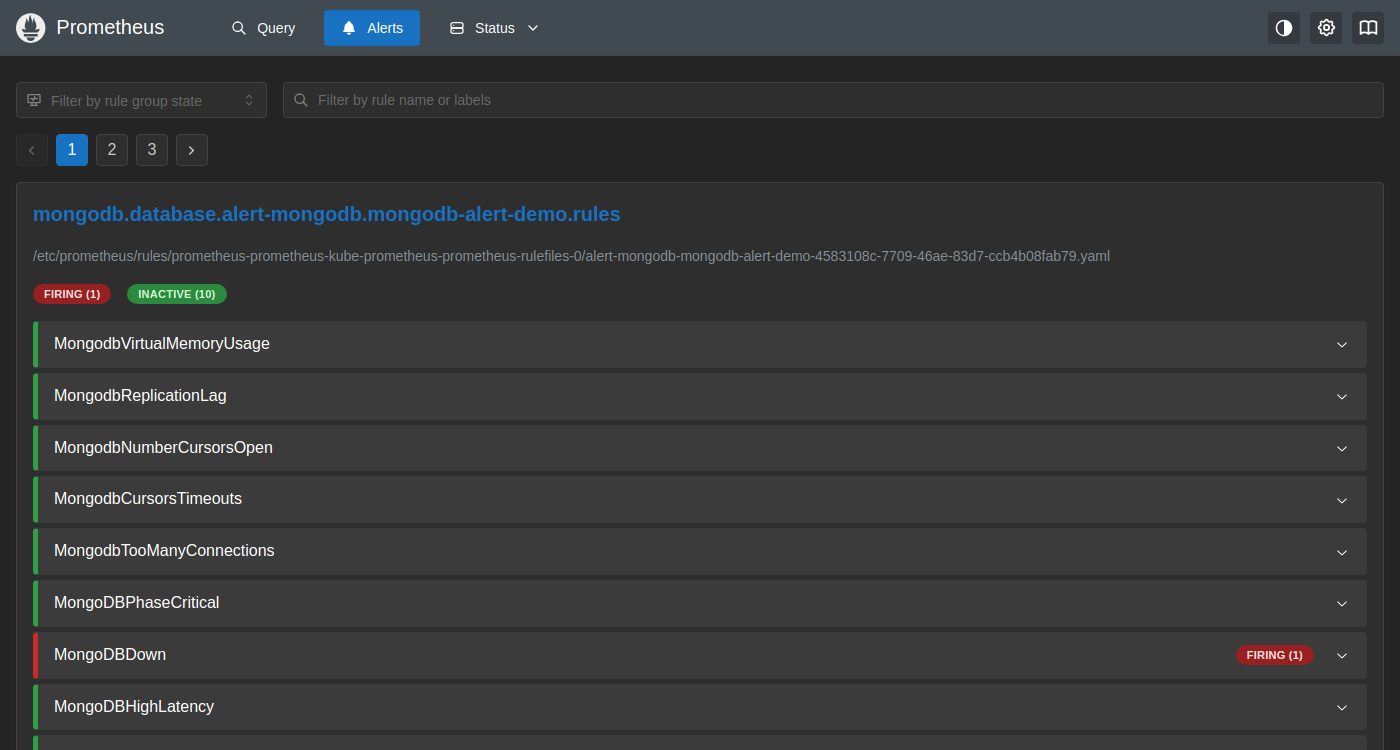The height and width of the screenshot is (750, 1400).
Task: Click the Prometheus flame logo icon
Action: coord(31,28)
